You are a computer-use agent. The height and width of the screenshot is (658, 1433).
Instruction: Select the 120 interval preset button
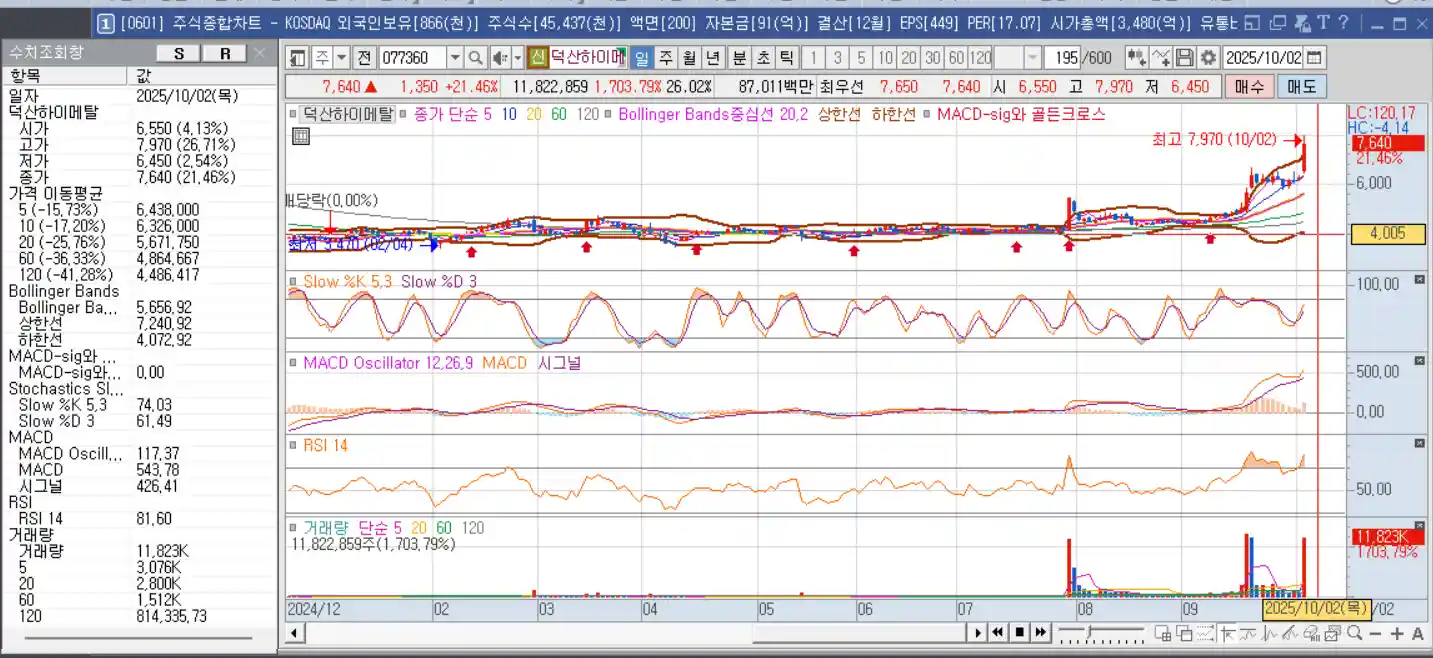(981, 58)
